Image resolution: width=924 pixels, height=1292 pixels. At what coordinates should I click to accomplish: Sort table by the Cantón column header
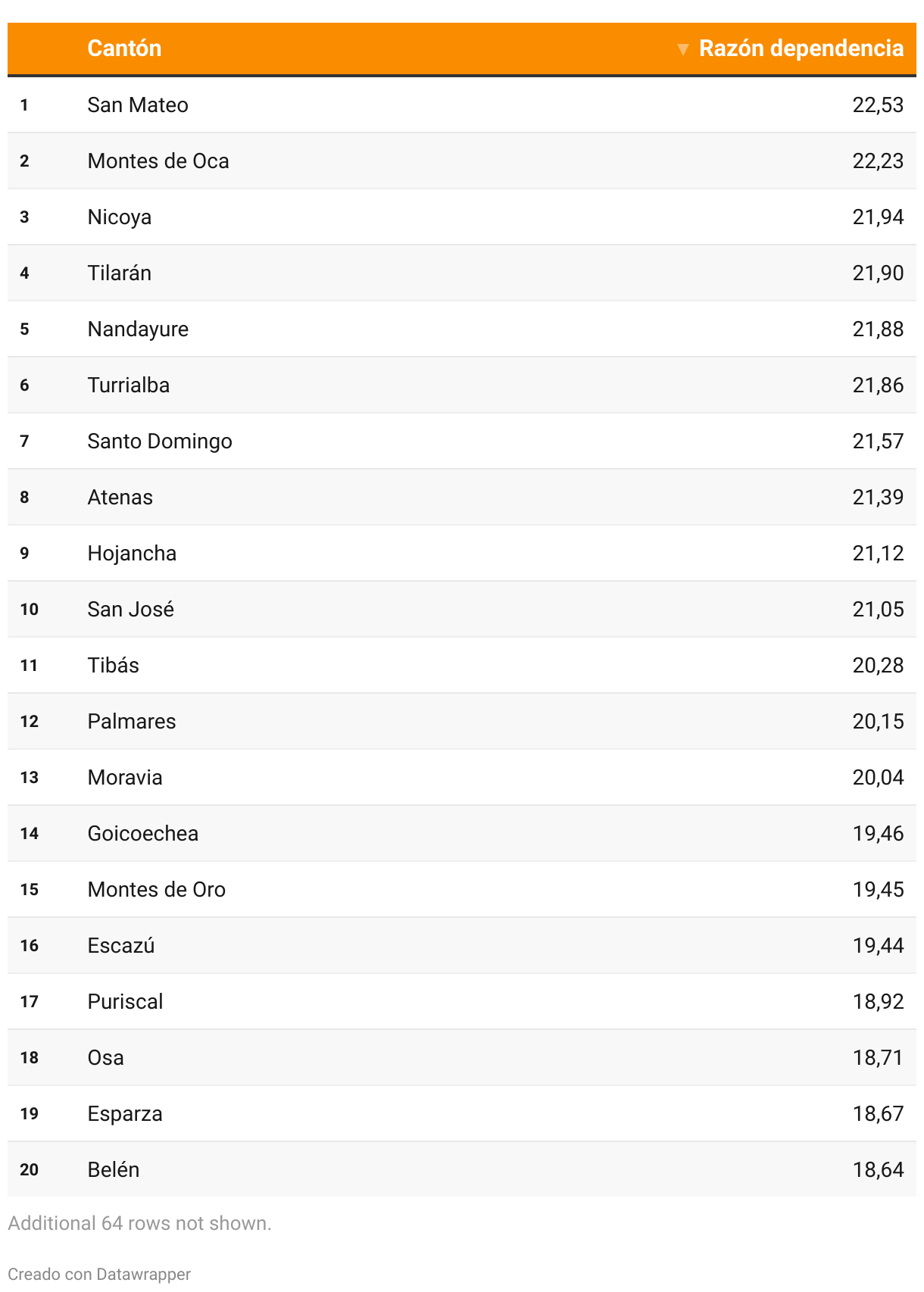(124, 48)
